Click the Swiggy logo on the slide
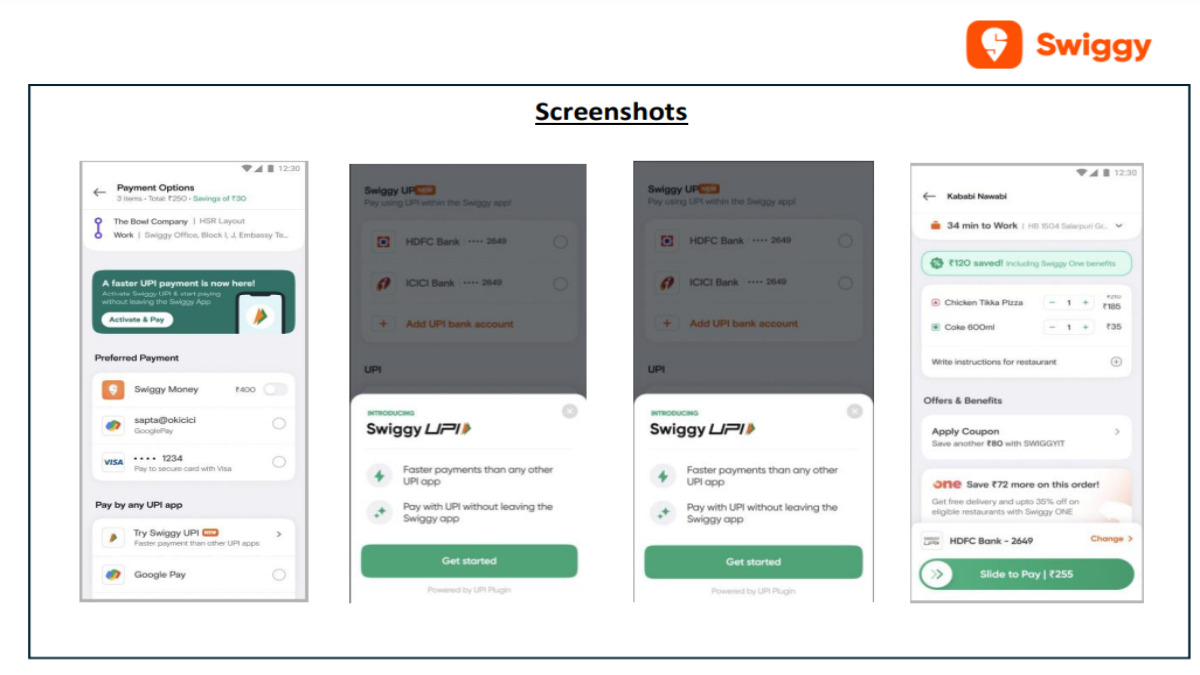 pos(1059,45)
